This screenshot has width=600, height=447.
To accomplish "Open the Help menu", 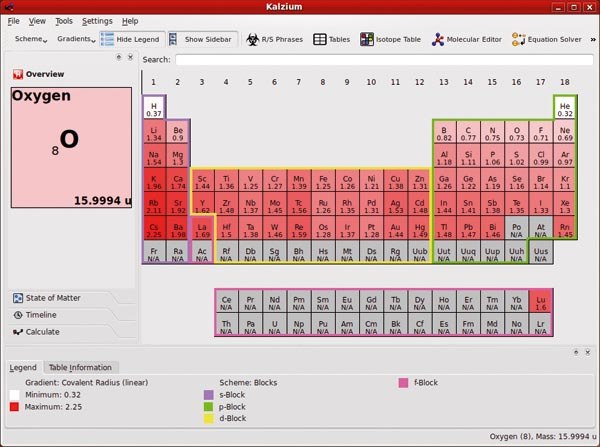I will point(130,21).
